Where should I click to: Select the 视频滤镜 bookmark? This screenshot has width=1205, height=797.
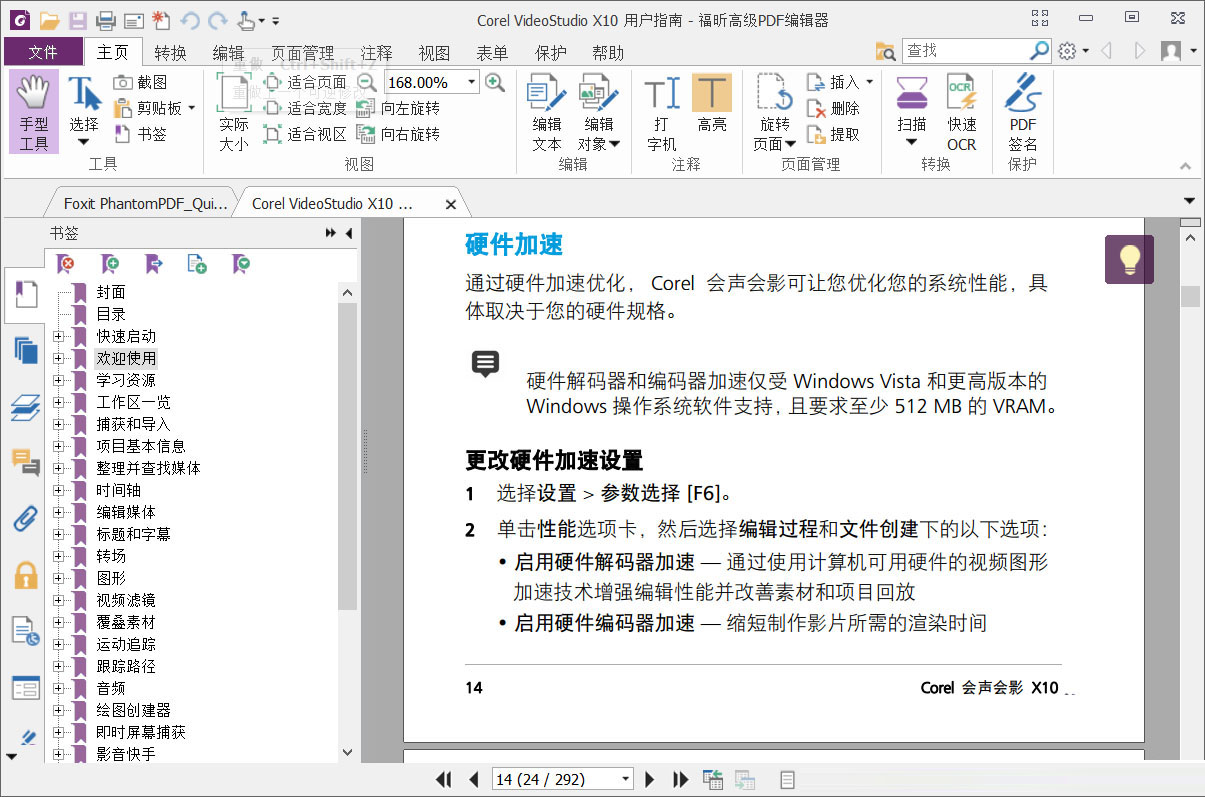(126, 600)
